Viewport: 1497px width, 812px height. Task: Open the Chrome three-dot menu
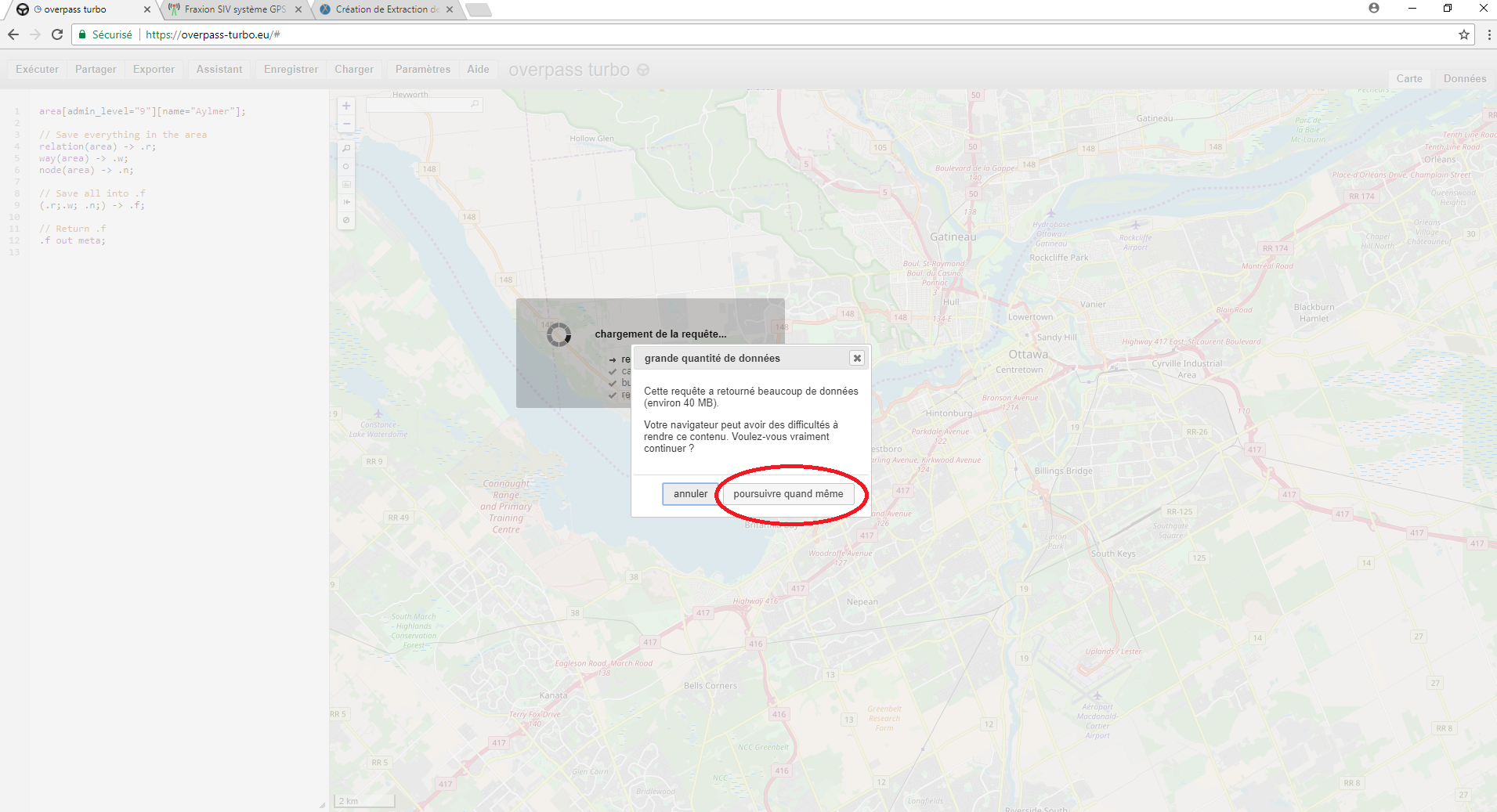pos(1488,34)
